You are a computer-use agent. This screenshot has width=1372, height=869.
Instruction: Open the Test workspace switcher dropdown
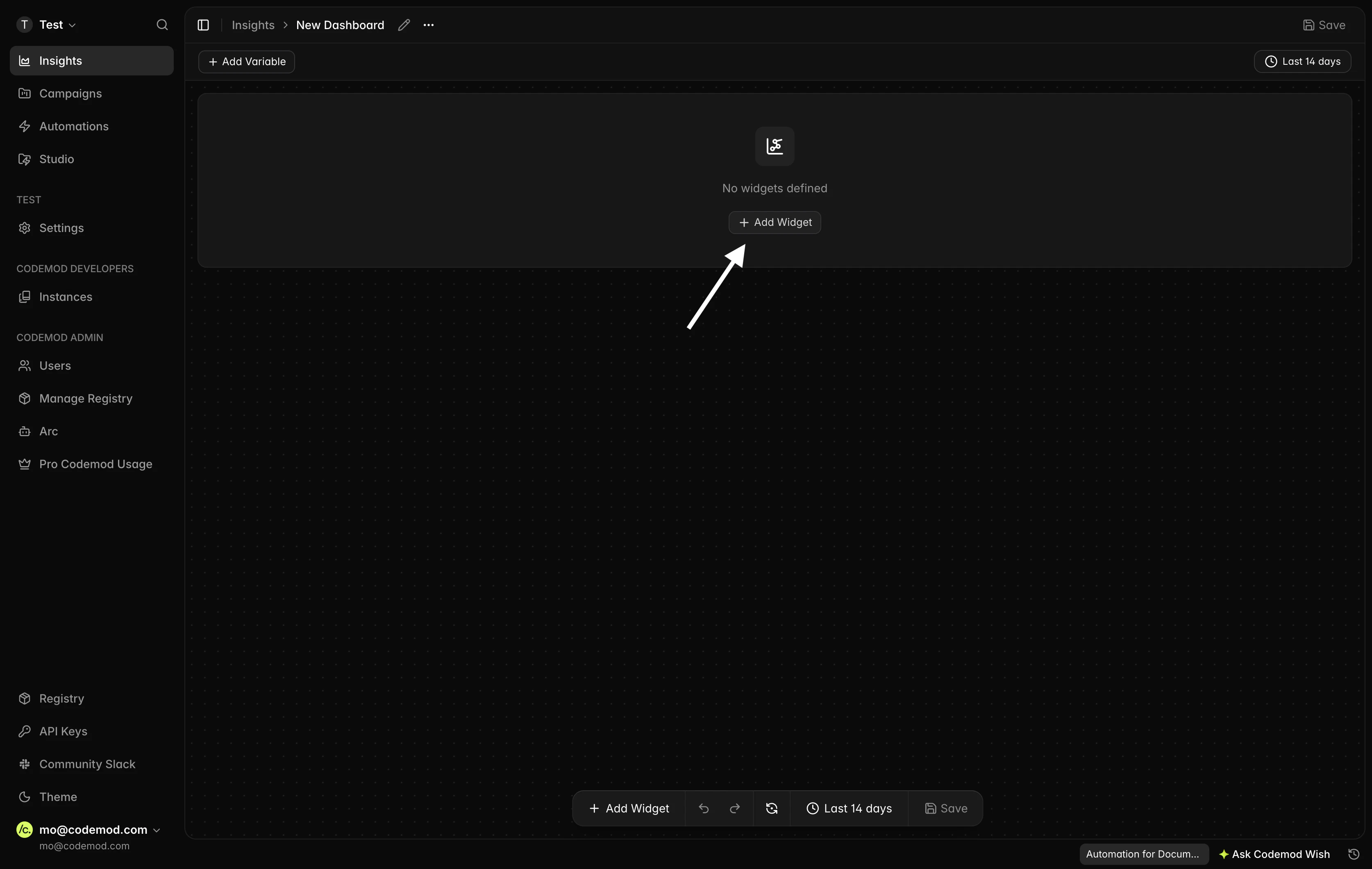47,25
